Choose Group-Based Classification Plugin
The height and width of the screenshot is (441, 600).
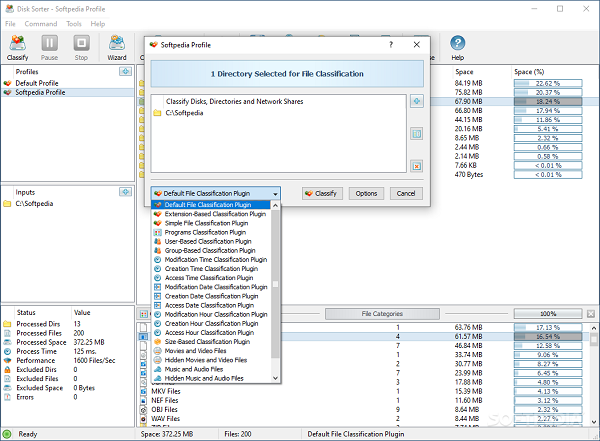[211, 251]
